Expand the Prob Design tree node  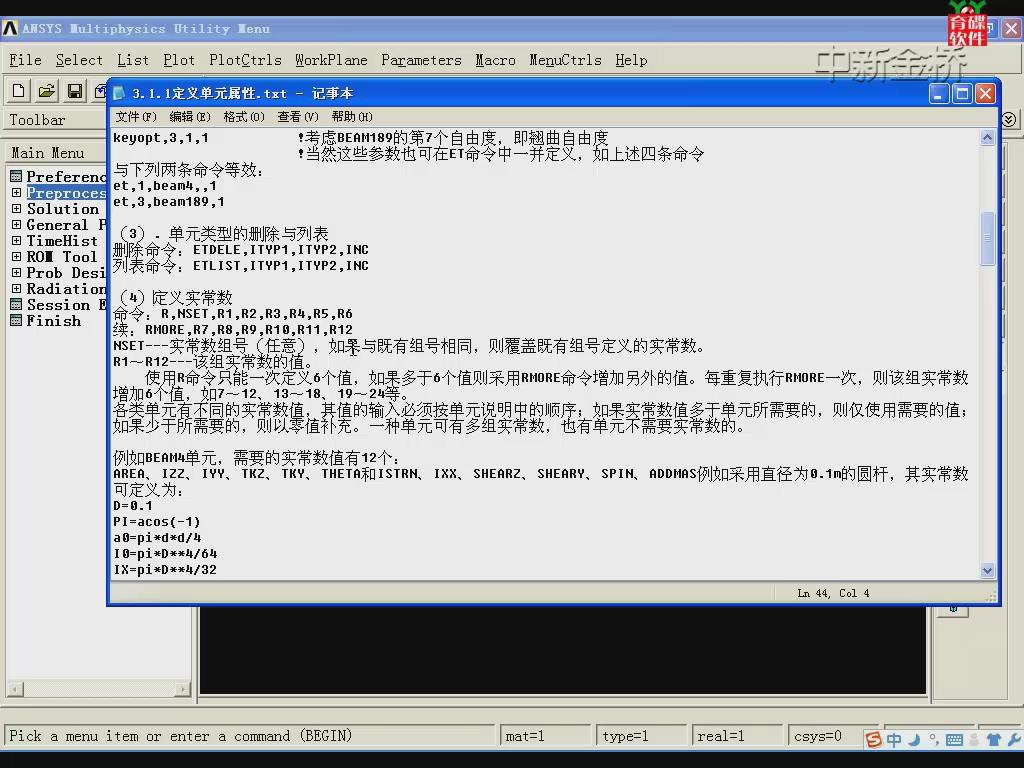click(x=16, y=272)
